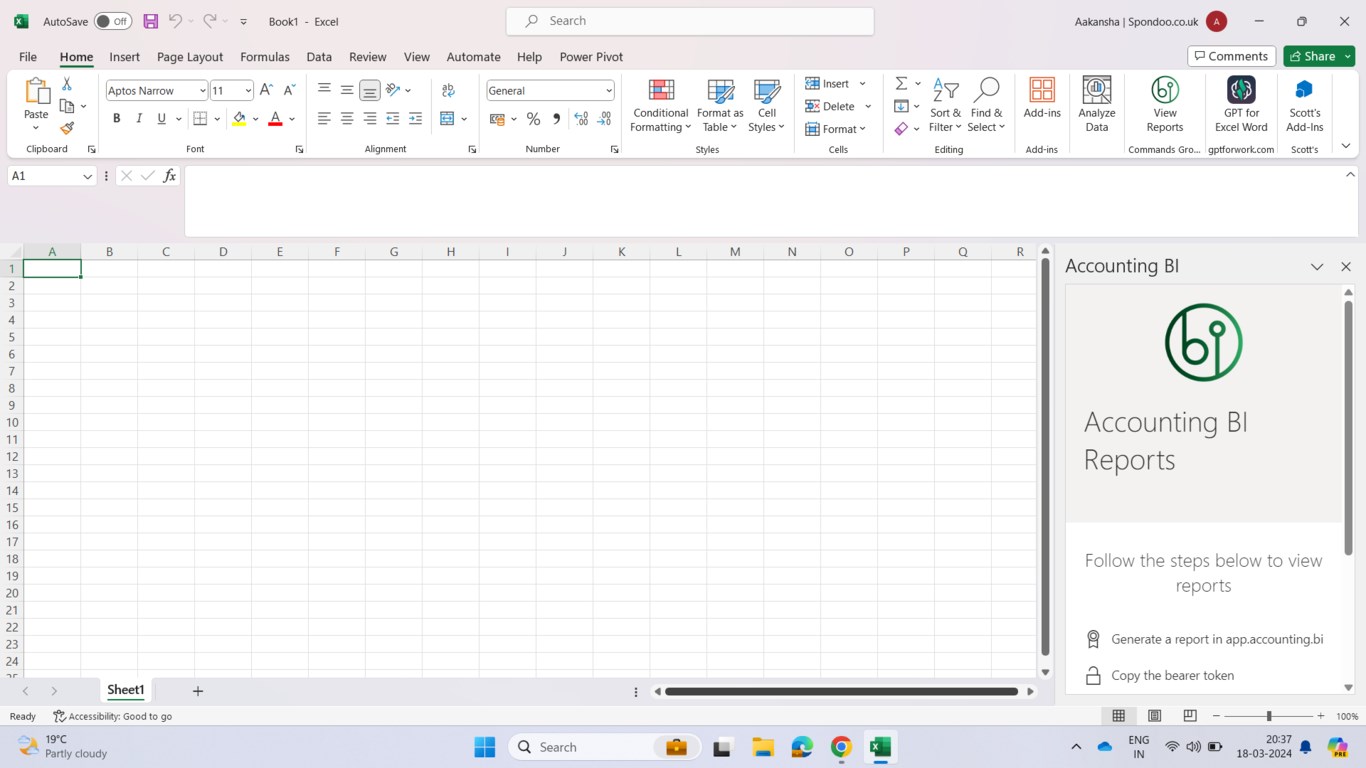Launch GPT for Excel Word
The image size is (1366, 768).
[x=1241, y=105]
